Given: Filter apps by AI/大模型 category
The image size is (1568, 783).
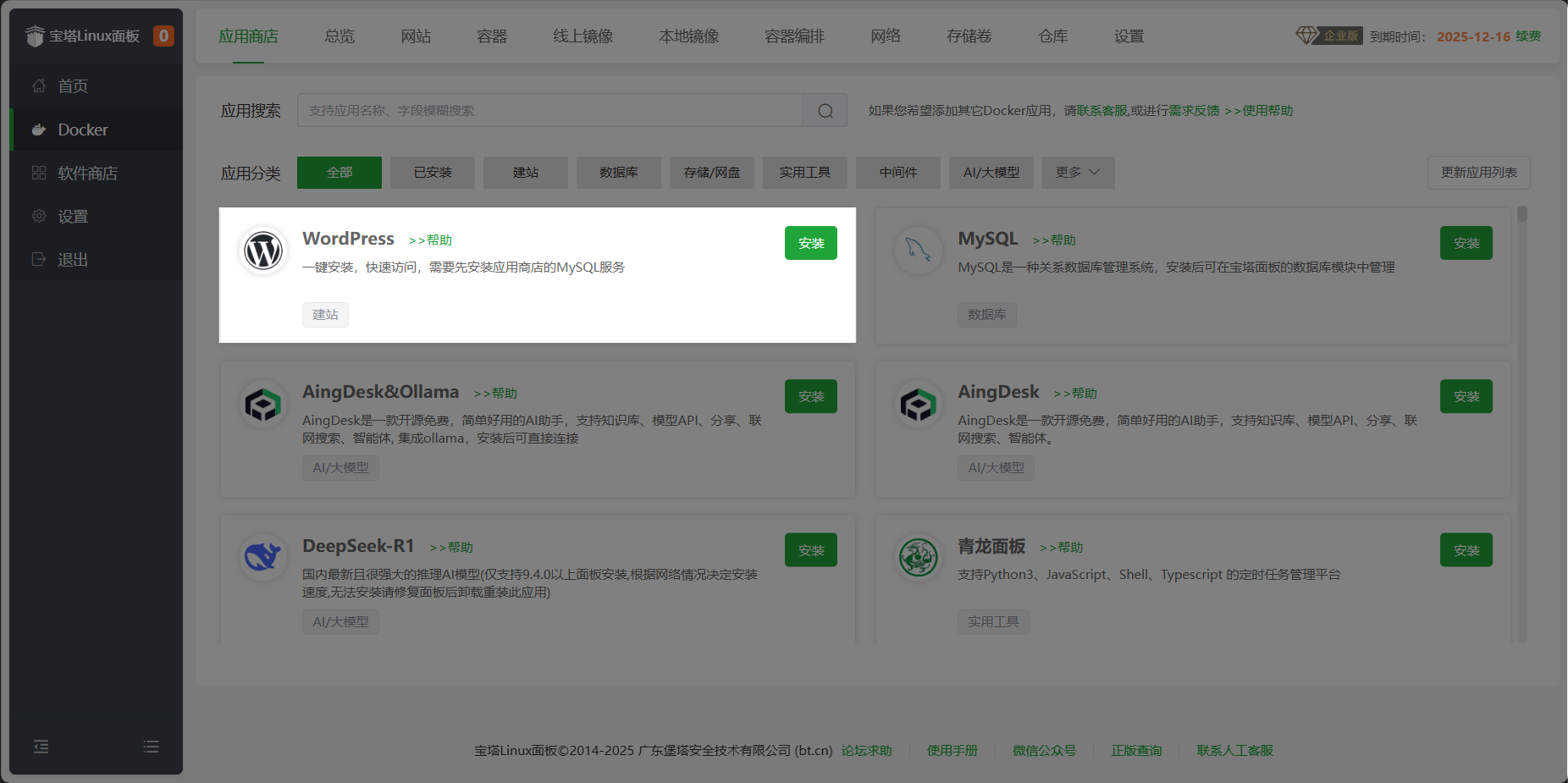Looking at the screenshot, I should (991, 172).
